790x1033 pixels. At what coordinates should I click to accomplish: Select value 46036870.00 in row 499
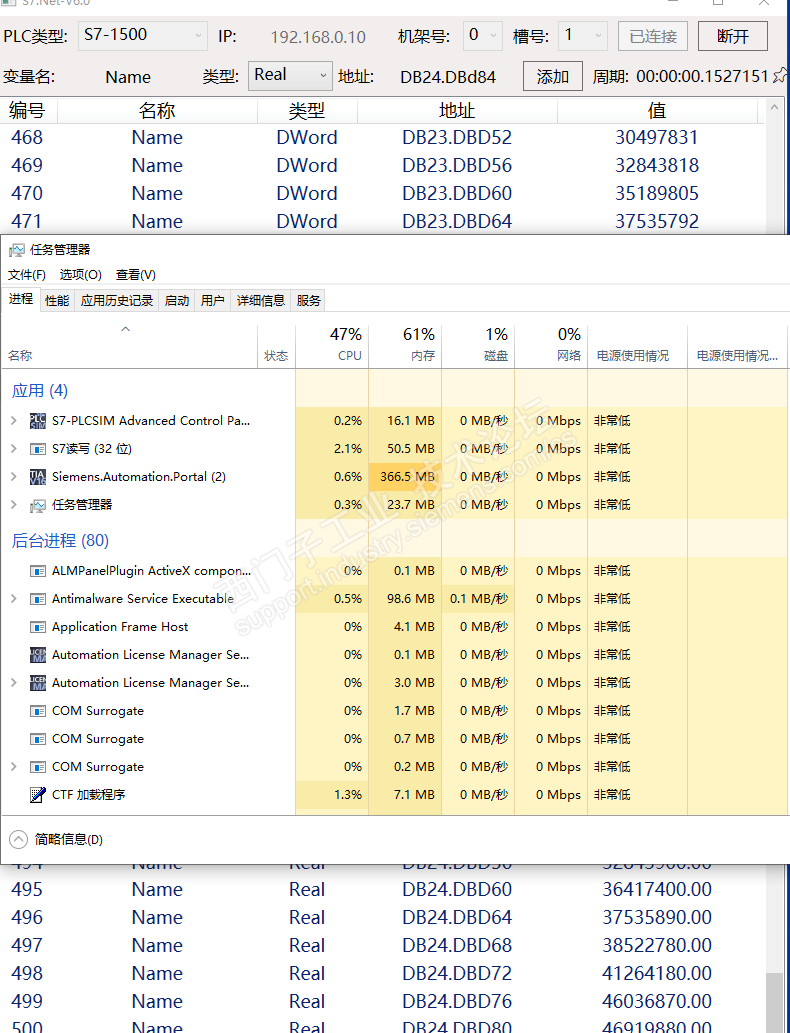coord(657,1001)
